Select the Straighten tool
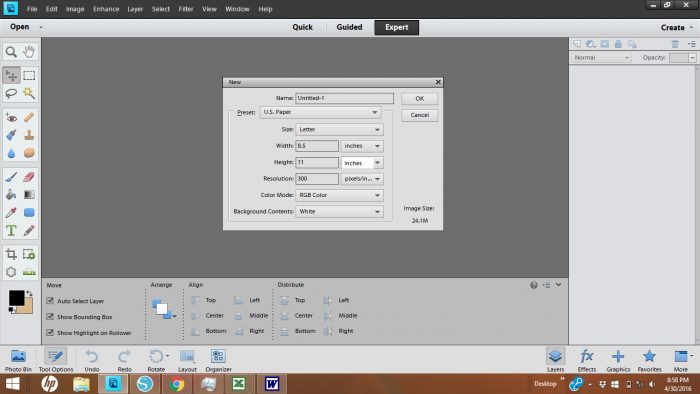The width and height of the screenshot is (700, 394). click(x=29, y=272)
